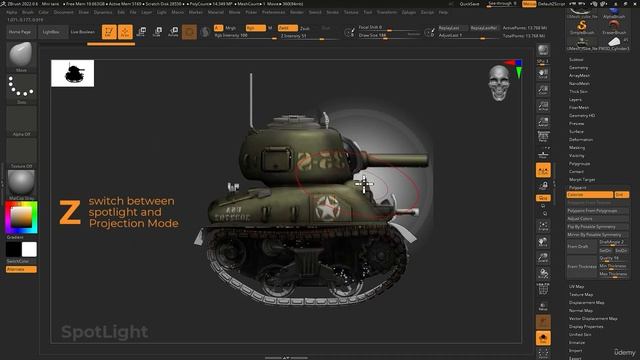Select the white main color swatch

coord(29,249)
